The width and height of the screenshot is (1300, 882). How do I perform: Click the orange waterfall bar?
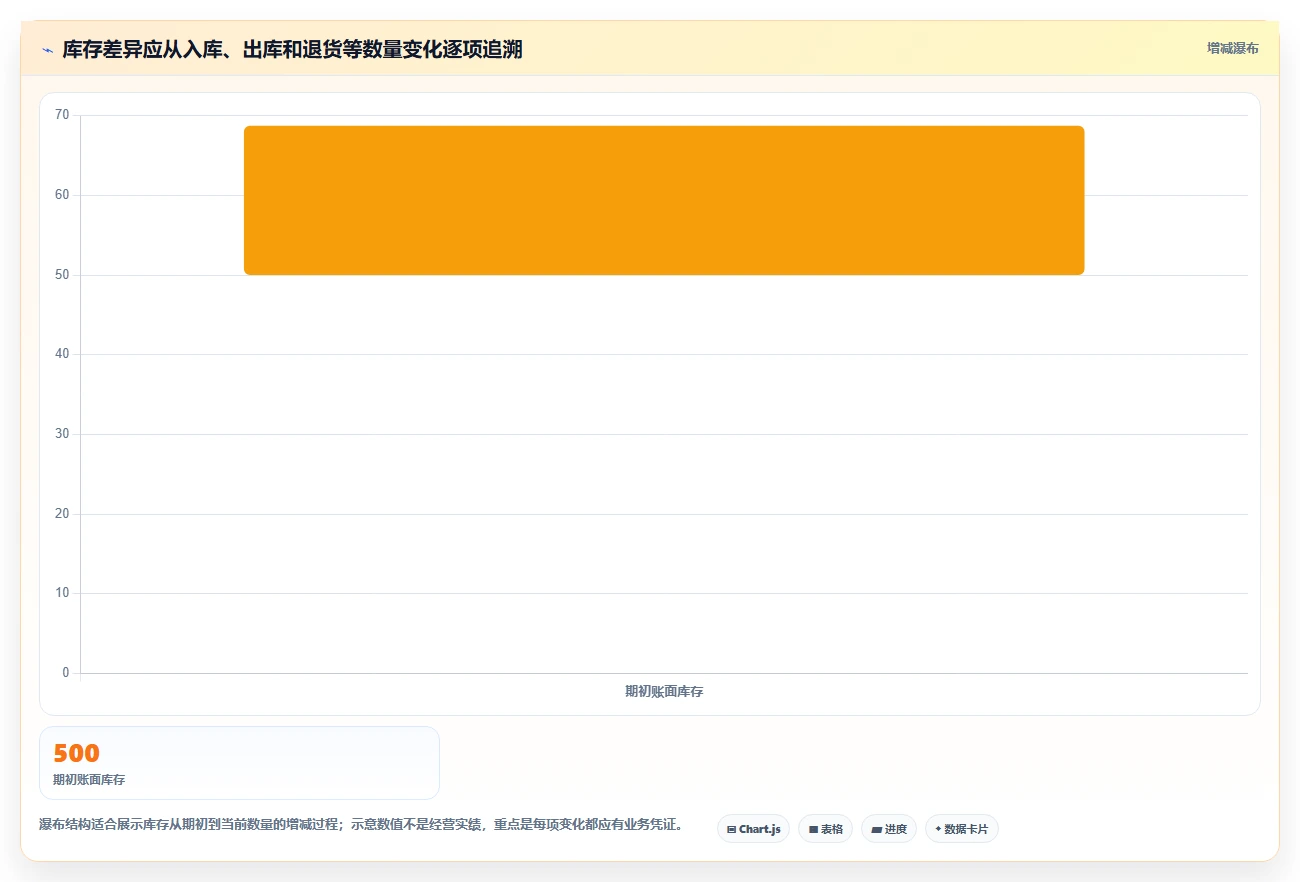point(664,200)
